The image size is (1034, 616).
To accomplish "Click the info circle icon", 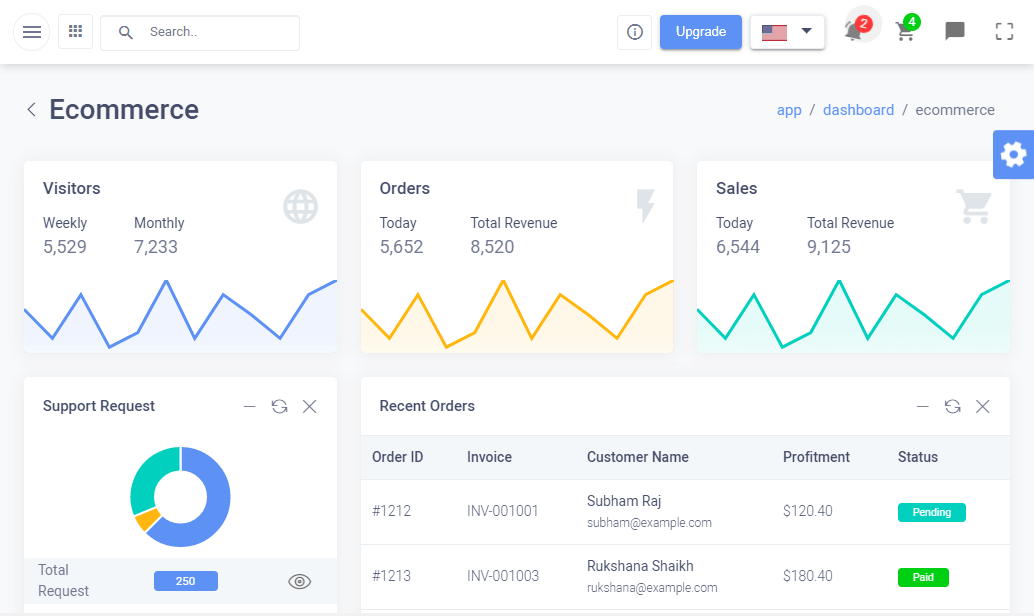I will [x=634, y=32].
